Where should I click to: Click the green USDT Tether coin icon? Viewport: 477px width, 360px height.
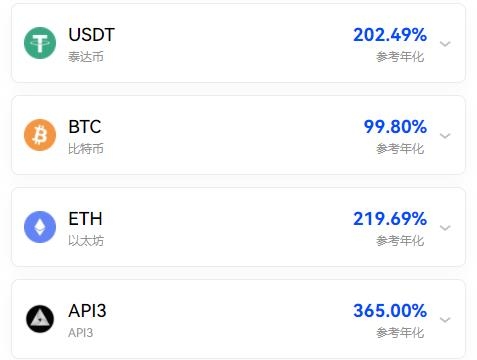[x=40, y=43]
